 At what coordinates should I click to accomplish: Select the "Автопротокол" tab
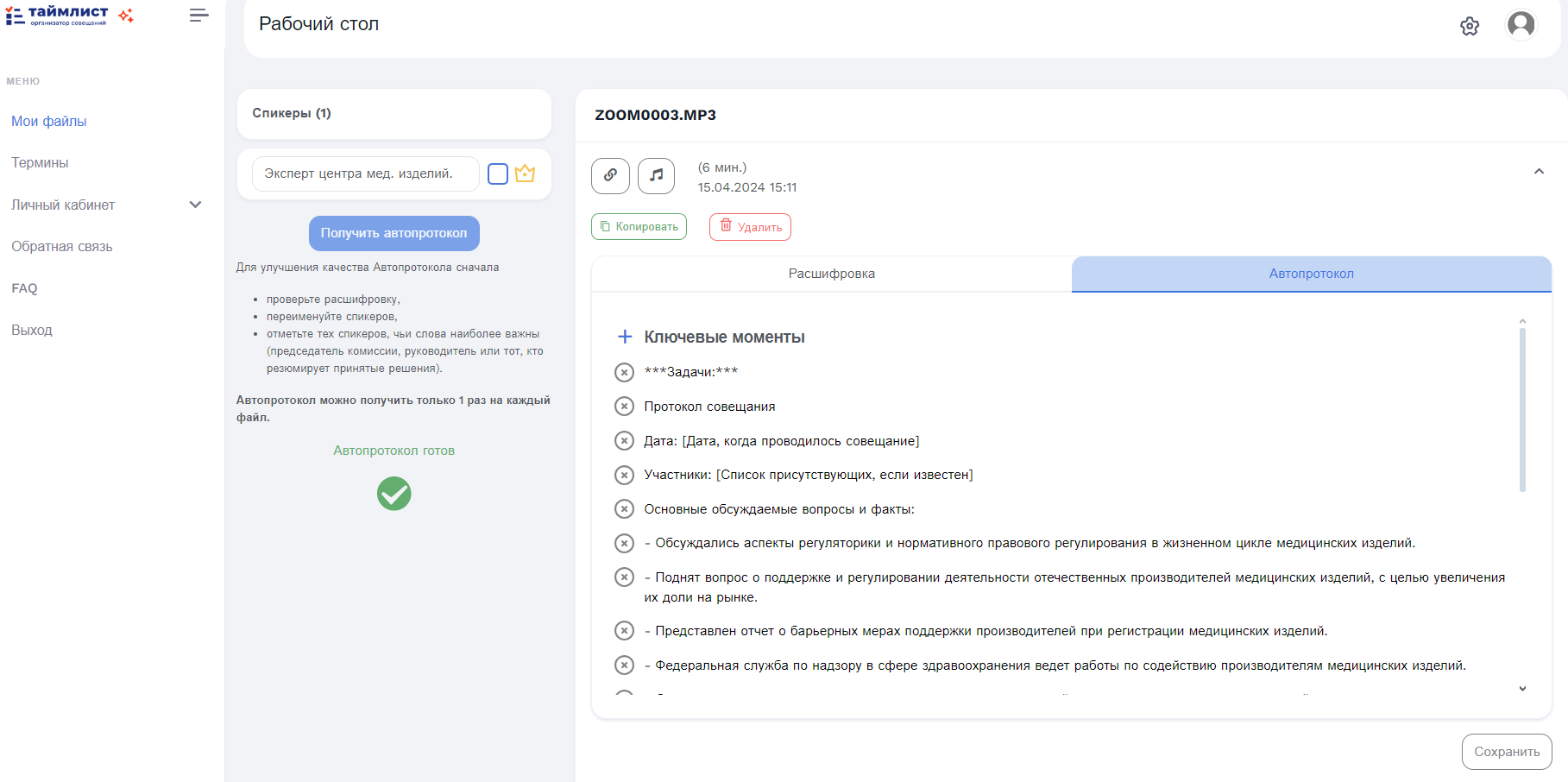coord(1311,274)
